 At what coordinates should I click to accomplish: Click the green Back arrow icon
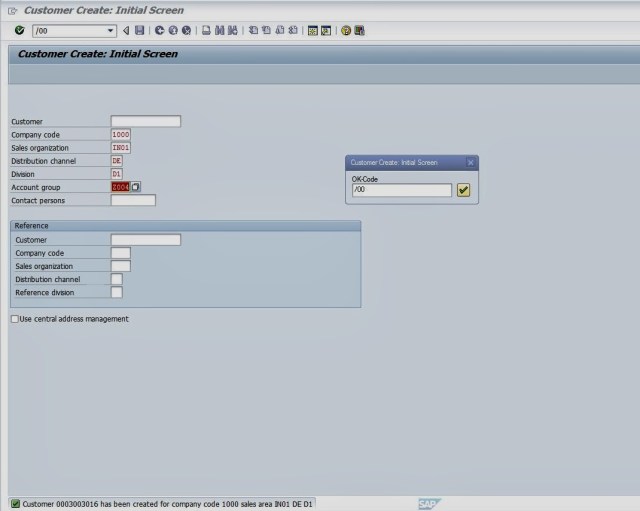[x=160, y=31]
